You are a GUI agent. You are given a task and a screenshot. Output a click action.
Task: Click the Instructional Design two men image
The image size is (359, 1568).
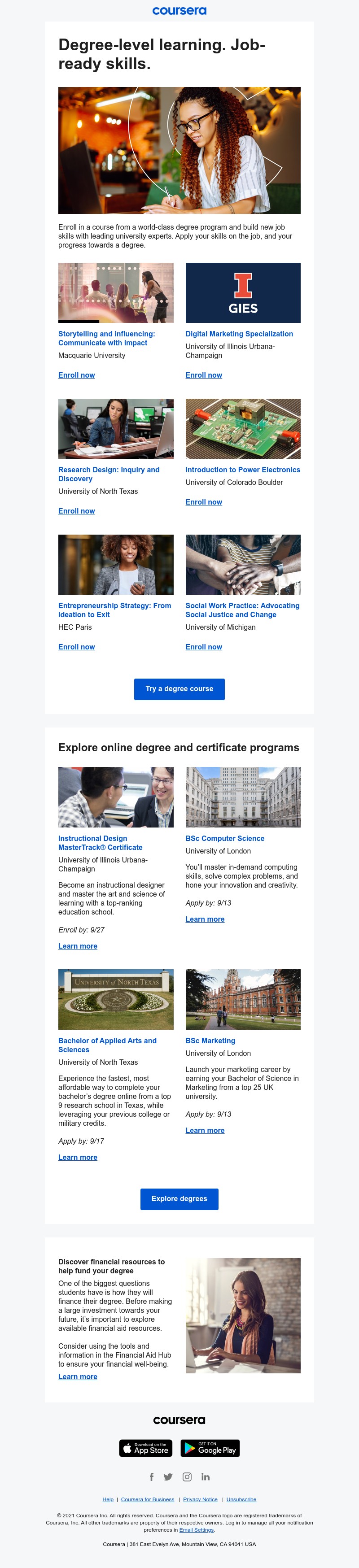point(116,797)
